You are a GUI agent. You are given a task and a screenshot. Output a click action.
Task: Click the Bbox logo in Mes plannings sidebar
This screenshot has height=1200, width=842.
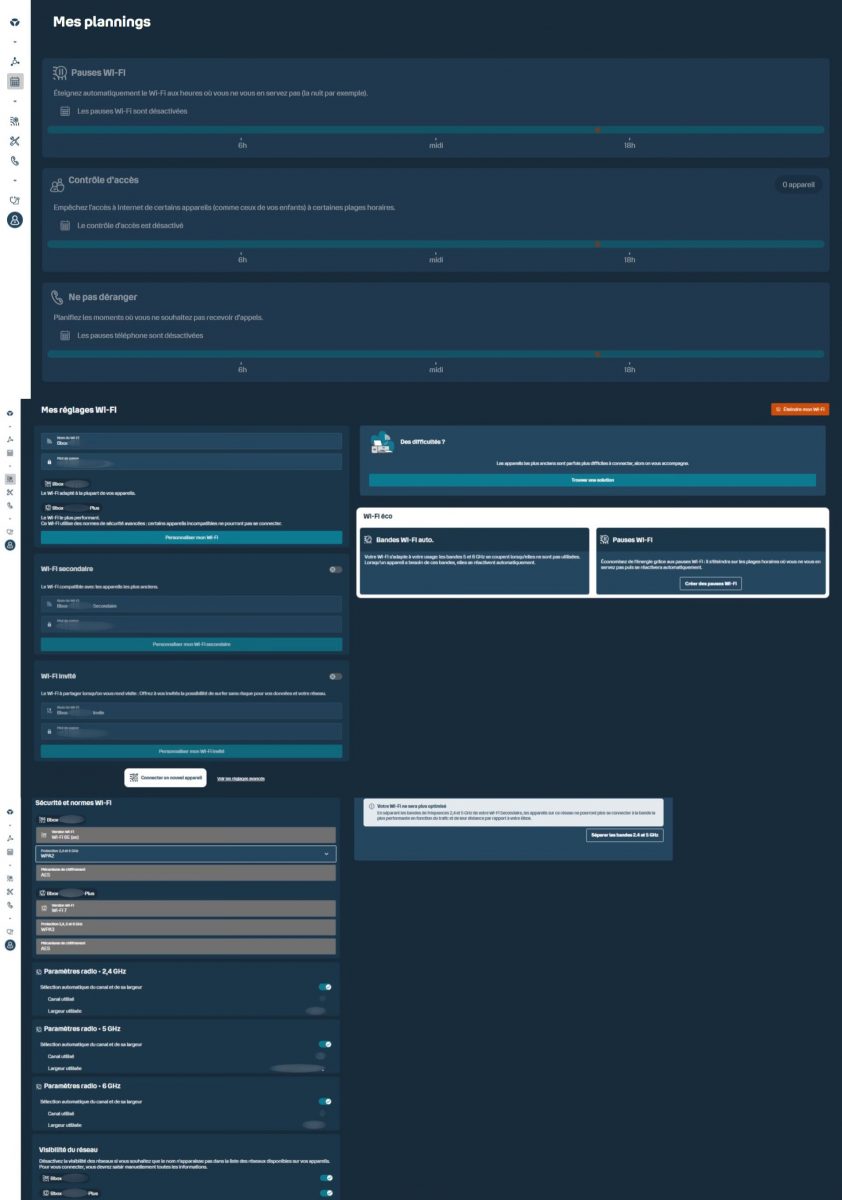[14, 21]
